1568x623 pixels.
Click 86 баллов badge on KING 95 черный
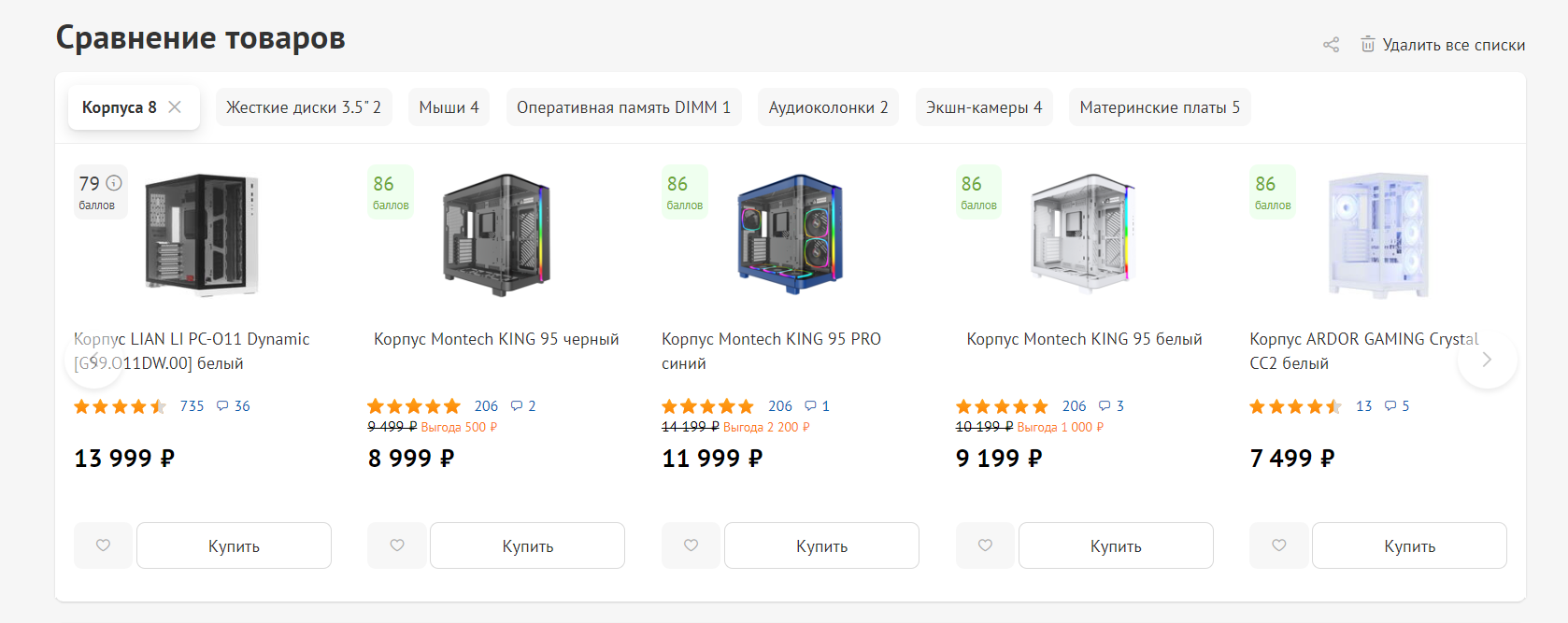point(391,192)
